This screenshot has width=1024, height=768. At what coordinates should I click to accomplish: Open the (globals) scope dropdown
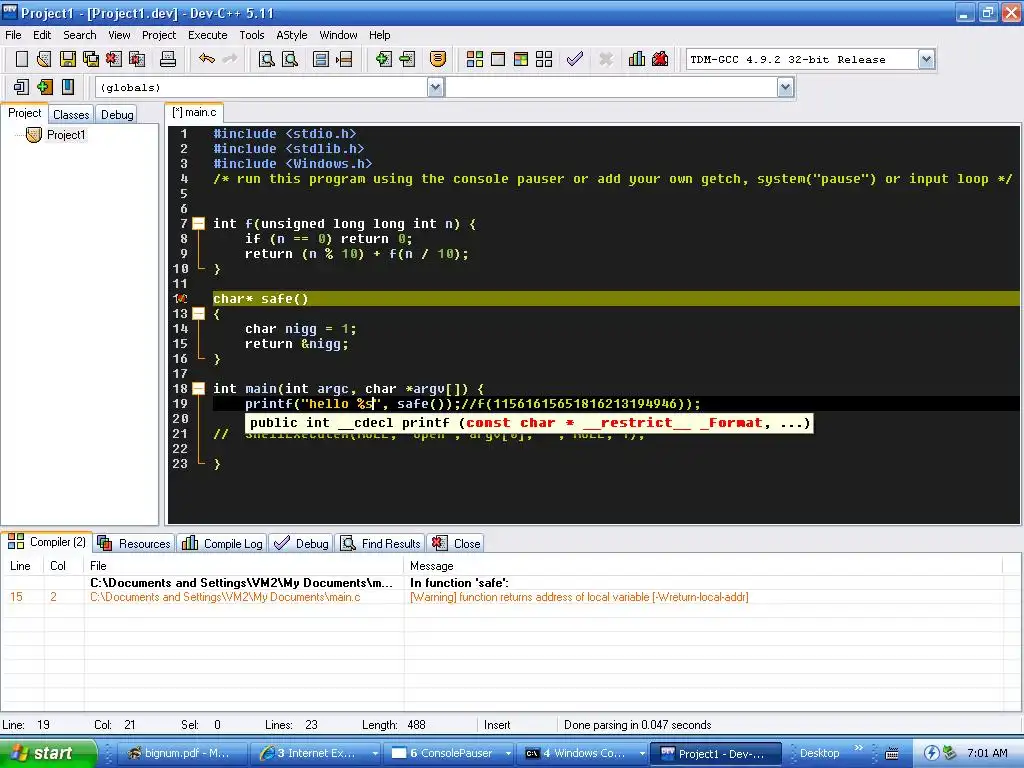436,87
